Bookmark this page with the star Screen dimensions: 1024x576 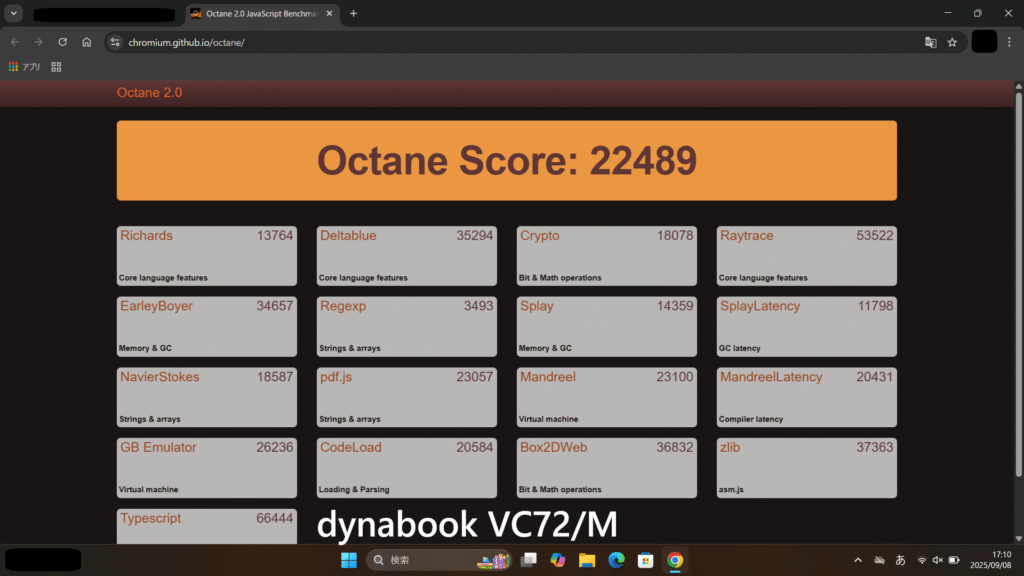click(952, 42)
